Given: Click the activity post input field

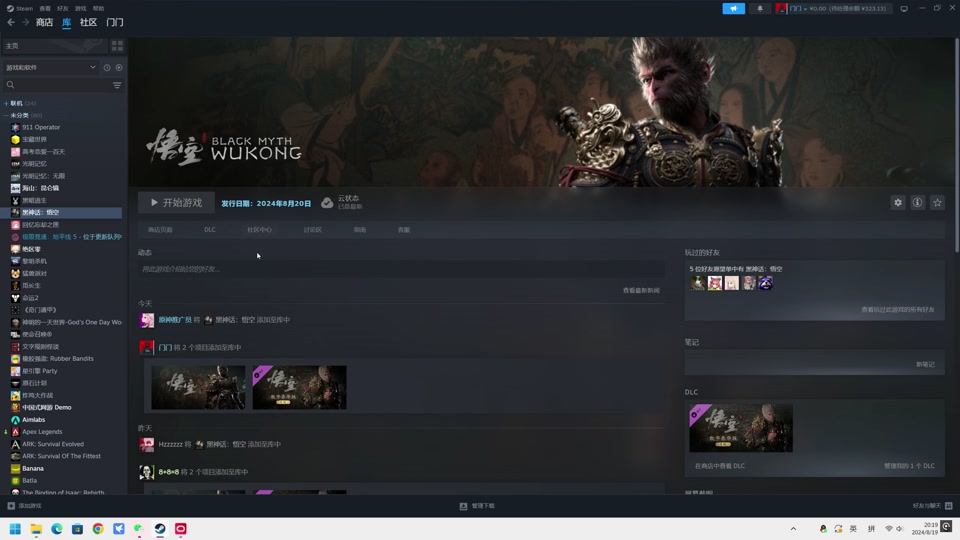Looking at the screenshot, I should click(401, 269).
